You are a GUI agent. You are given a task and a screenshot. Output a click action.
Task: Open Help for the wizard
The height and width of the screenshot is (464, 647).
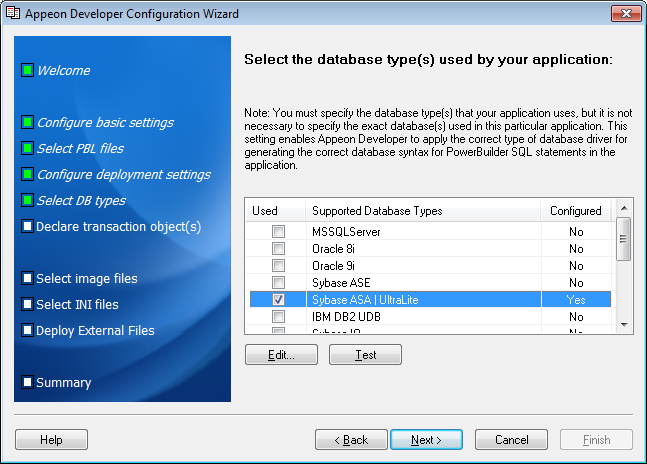pos(51,440)
